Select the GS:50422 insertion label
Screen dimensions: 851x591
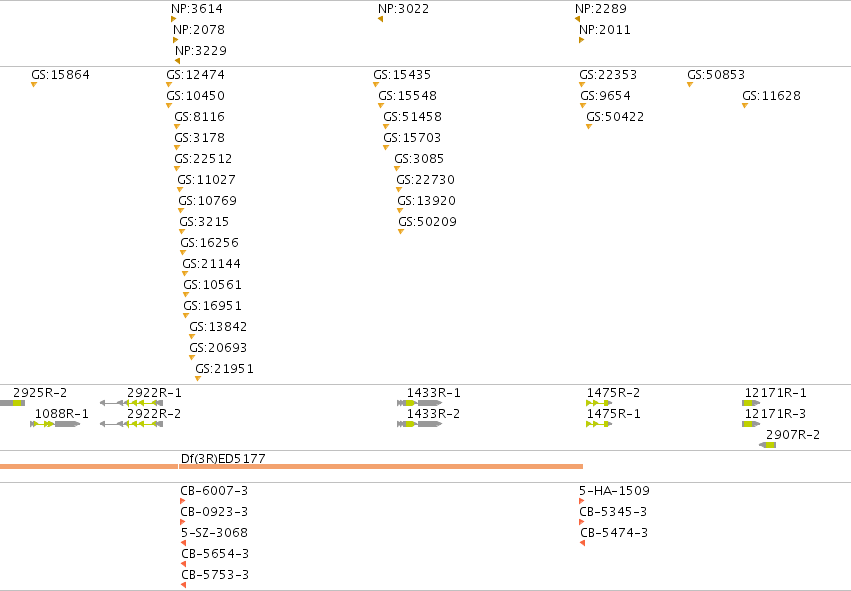[x=615, y=117]
